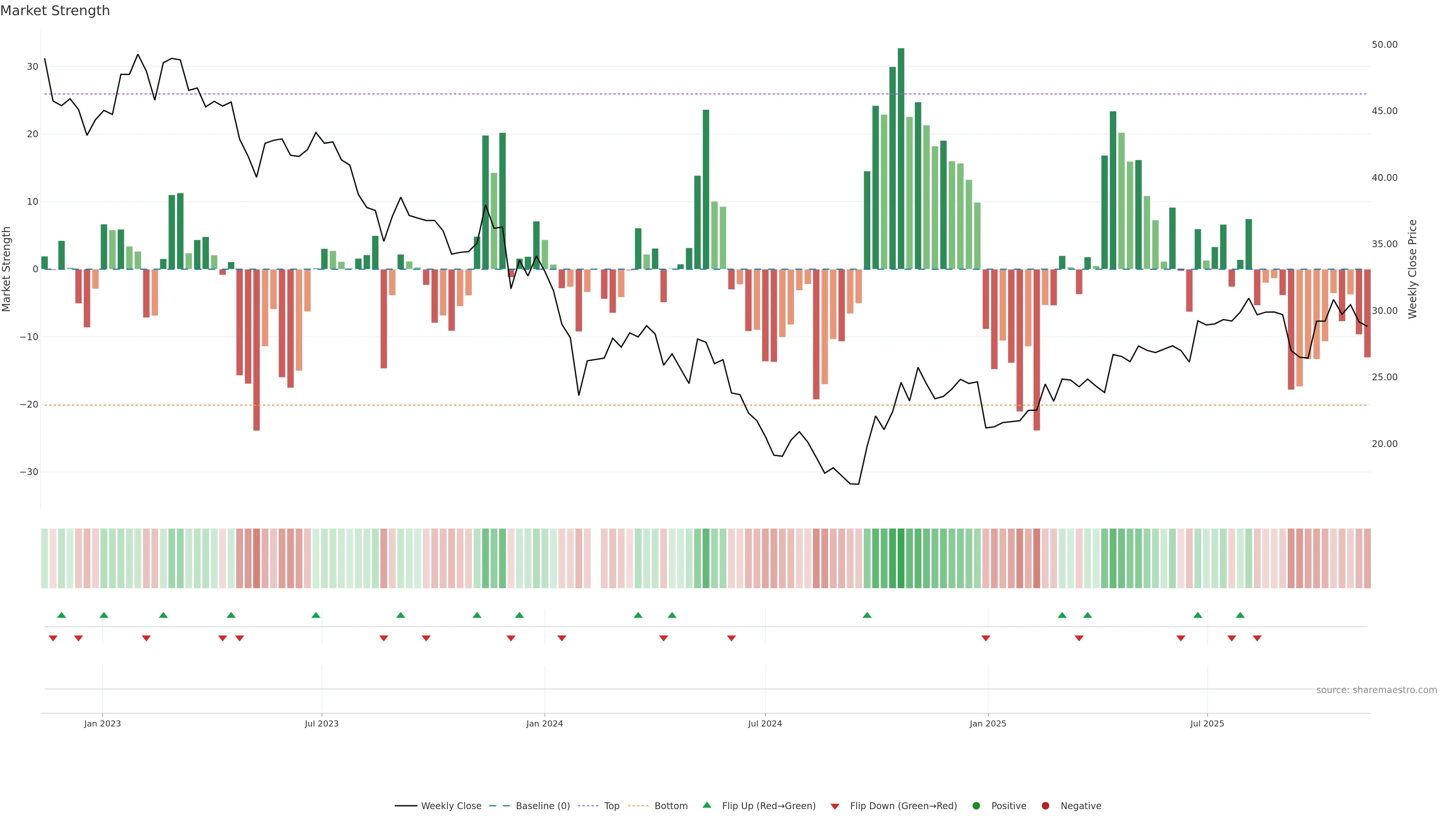Screen dimensions: 1456x819
Task: Click Negative dark red circle legend icon
Action: [x=1045, y=805]
